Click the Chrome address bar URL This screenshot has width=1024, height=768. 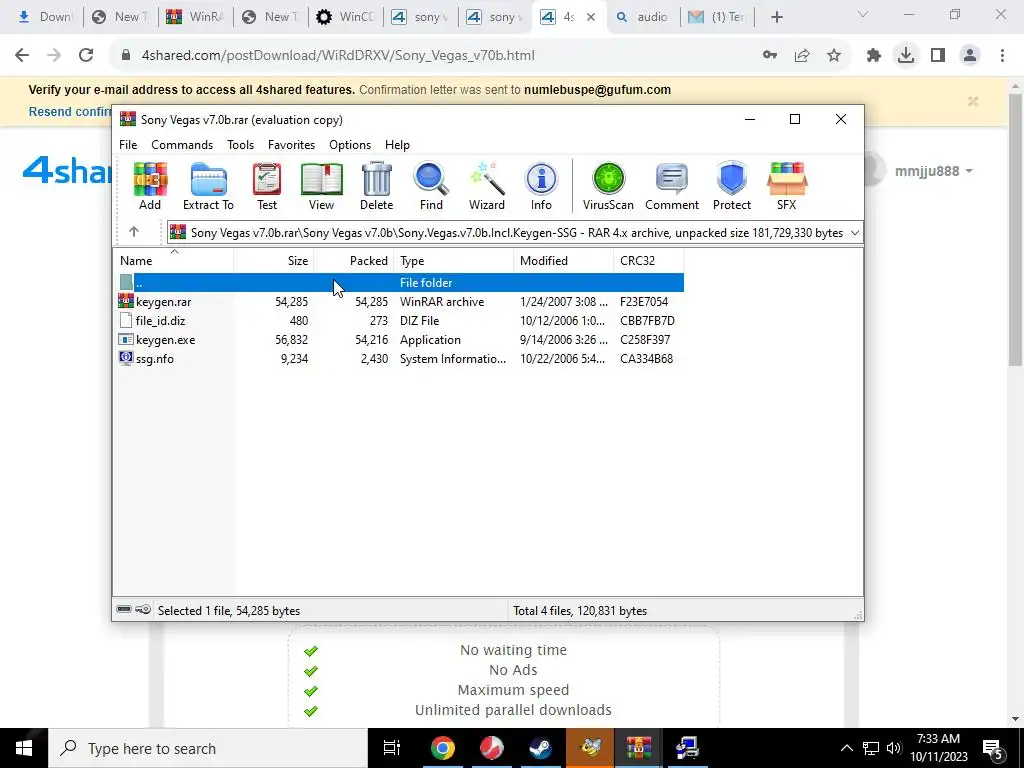point(338,56)
